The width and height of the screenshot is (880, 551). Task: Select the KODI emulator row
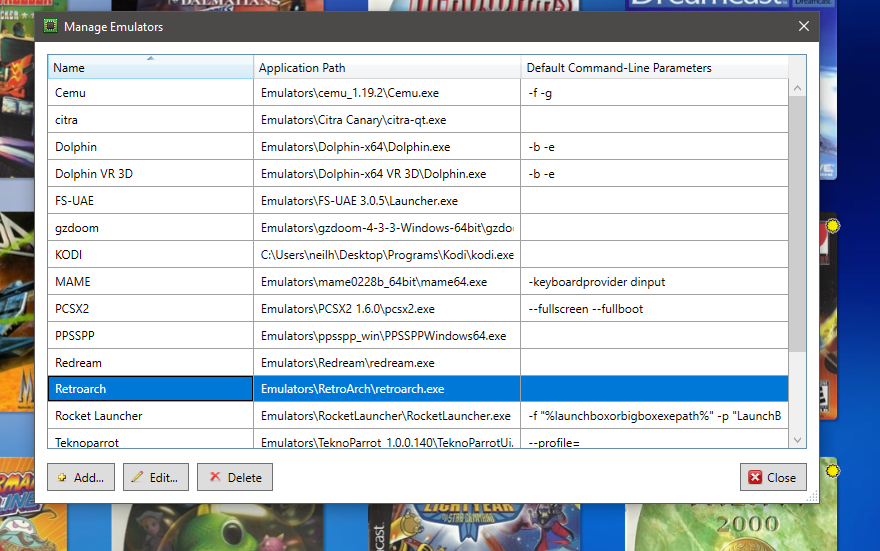[x=418, y=254]
